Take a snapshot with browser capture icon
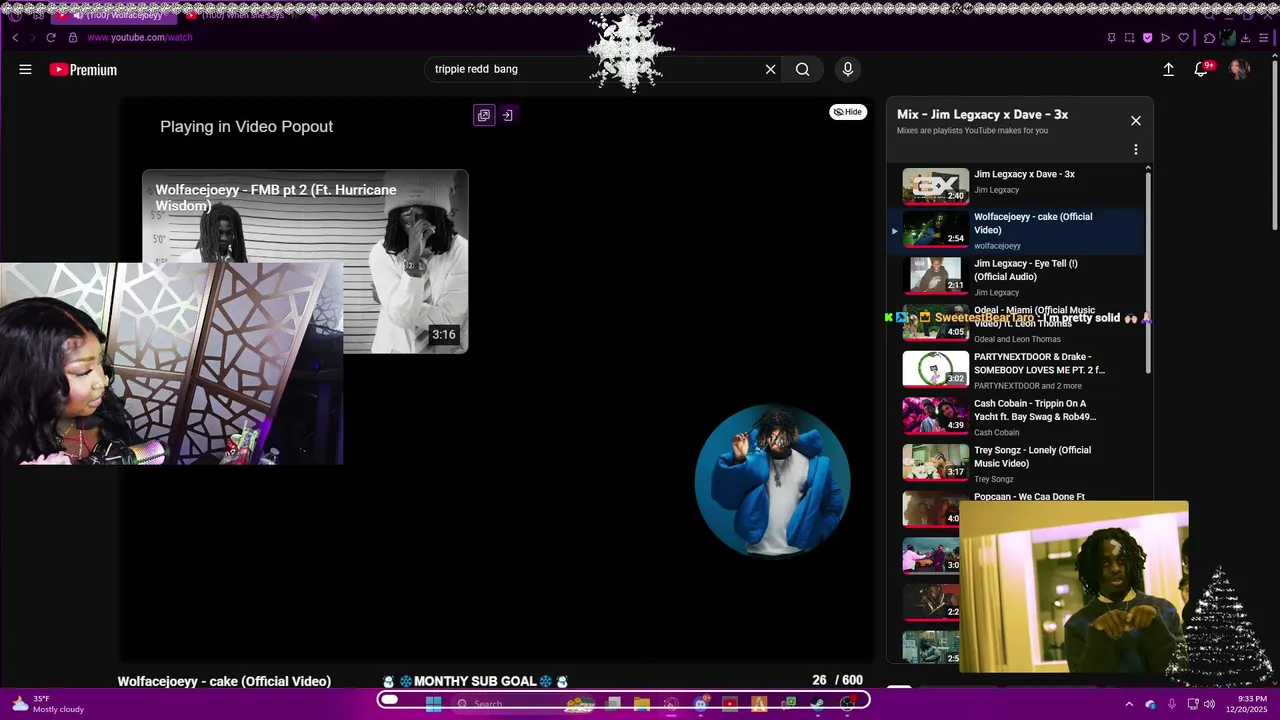The width and height of the screenshot is (1280, 720). pyautogui.click(x=1129, y=38)
